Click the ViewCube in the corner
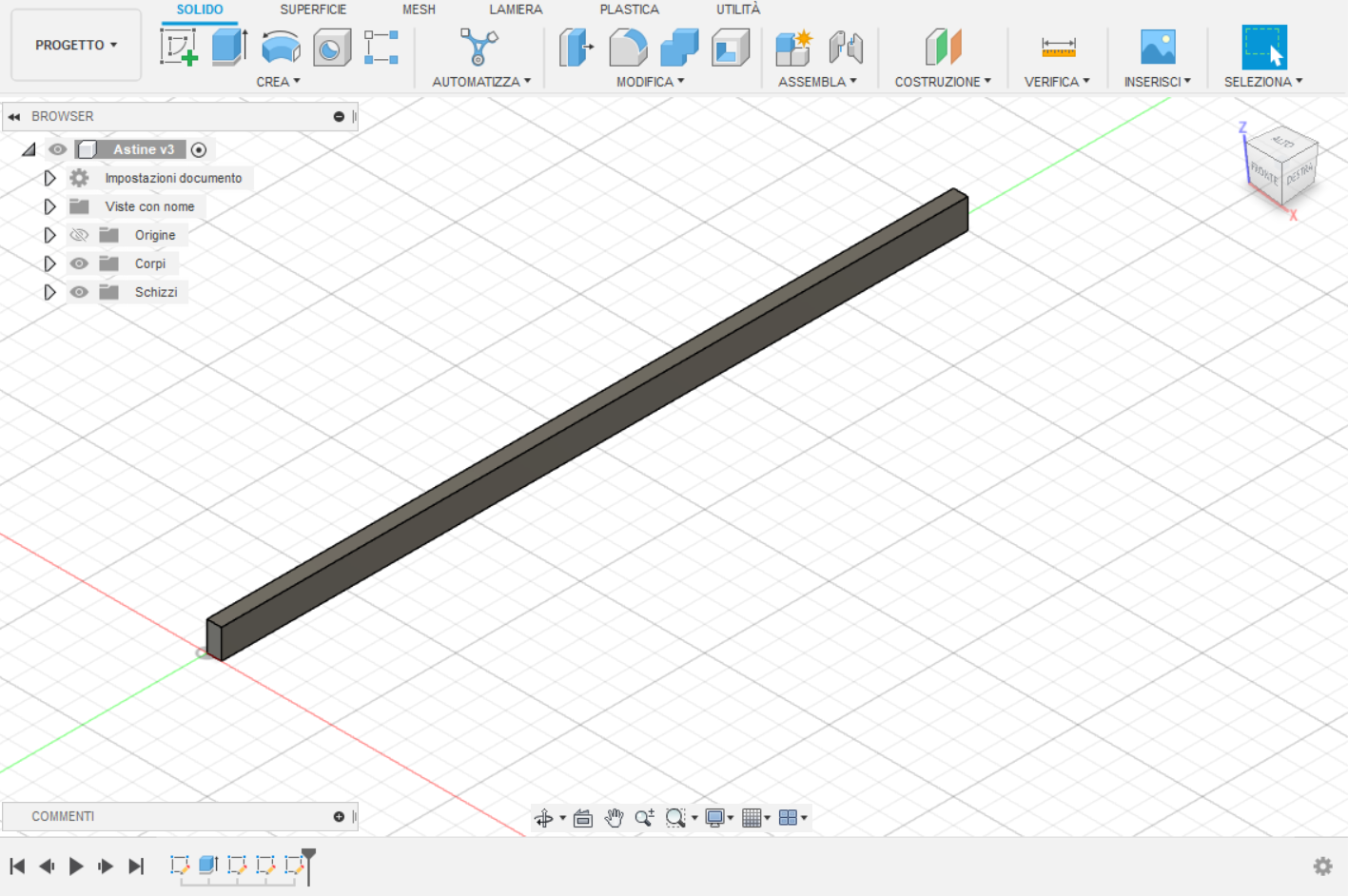Viewport: 1348px width, 896px height. click(x=1281, y=166)
